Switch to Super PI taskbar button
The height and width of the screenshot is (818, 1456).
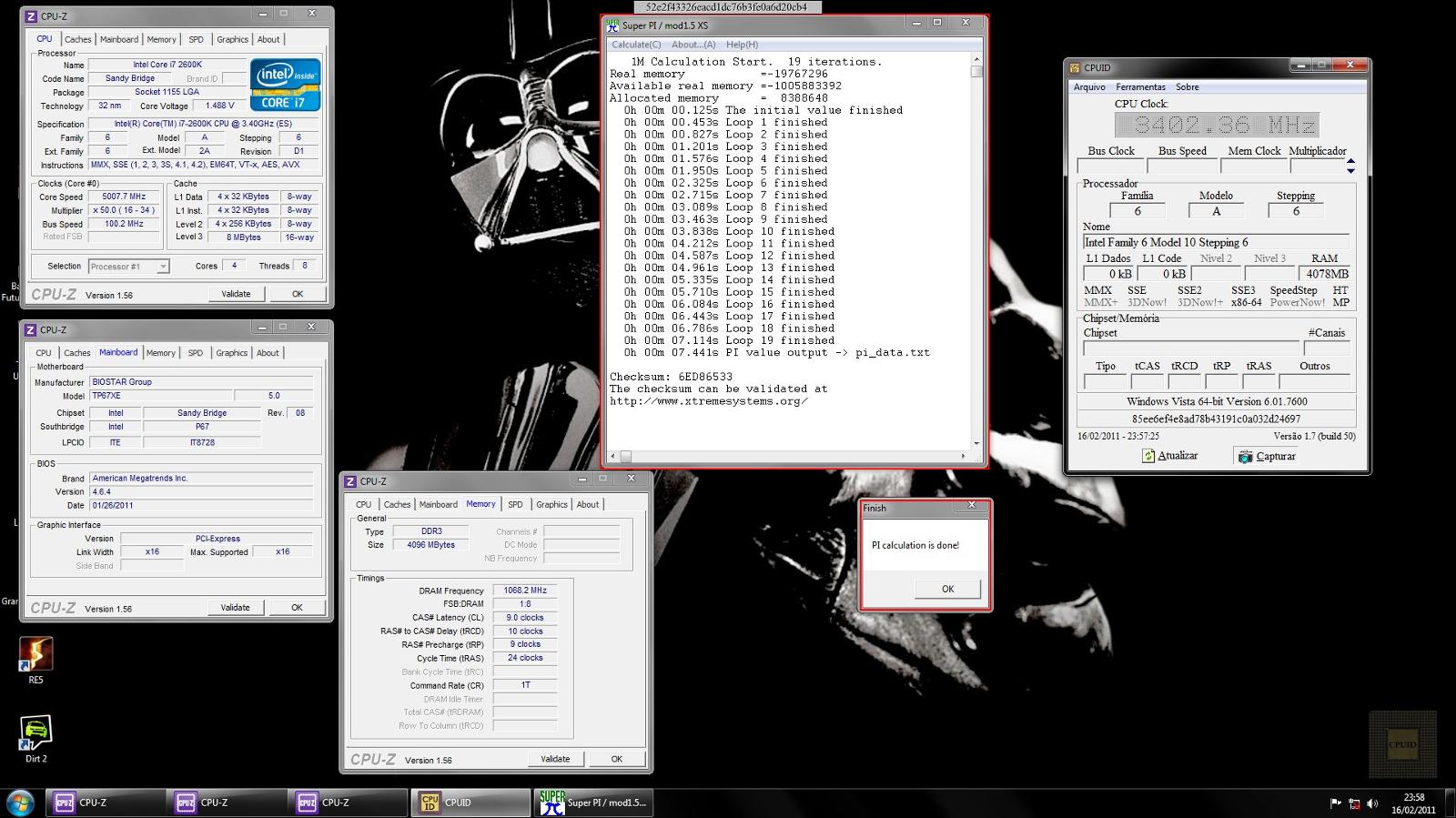593,803
